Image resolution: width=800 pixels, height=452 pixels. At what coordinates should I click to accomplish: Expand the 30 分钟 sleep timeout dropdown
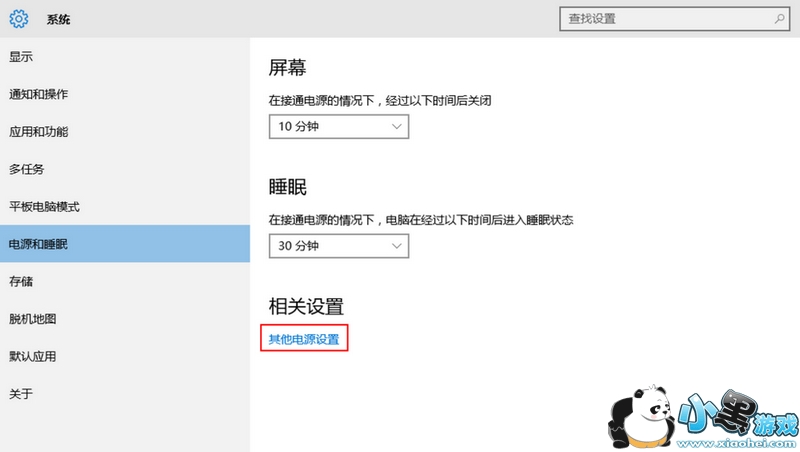click(339, 246)
